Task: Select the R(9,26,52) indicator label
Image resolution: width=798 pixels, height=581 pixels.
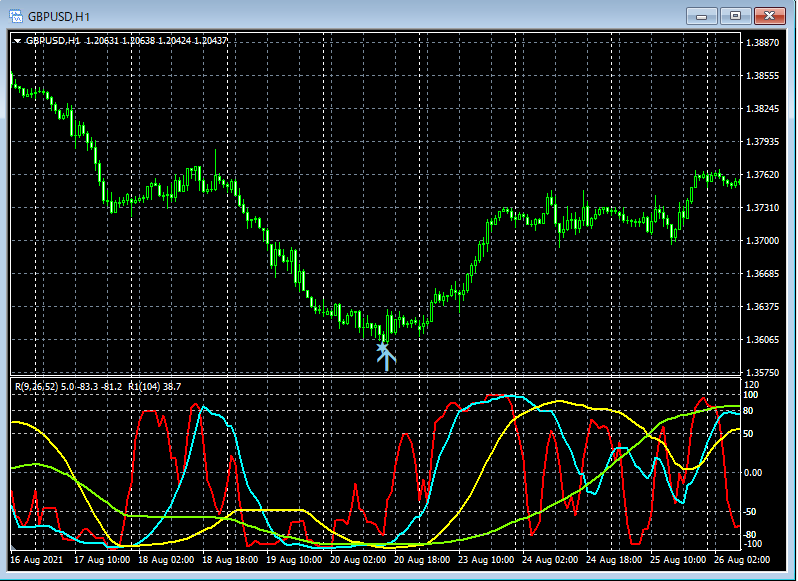Action: click(x=36, y=386)
